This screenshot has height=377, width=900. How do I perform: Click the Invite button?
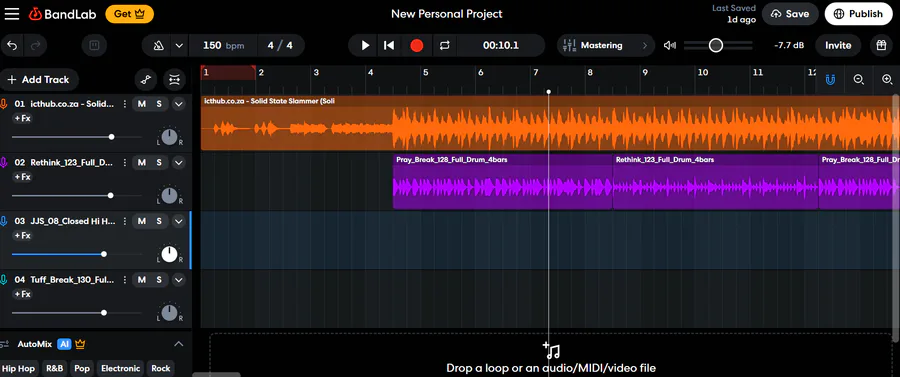point(838,45)
